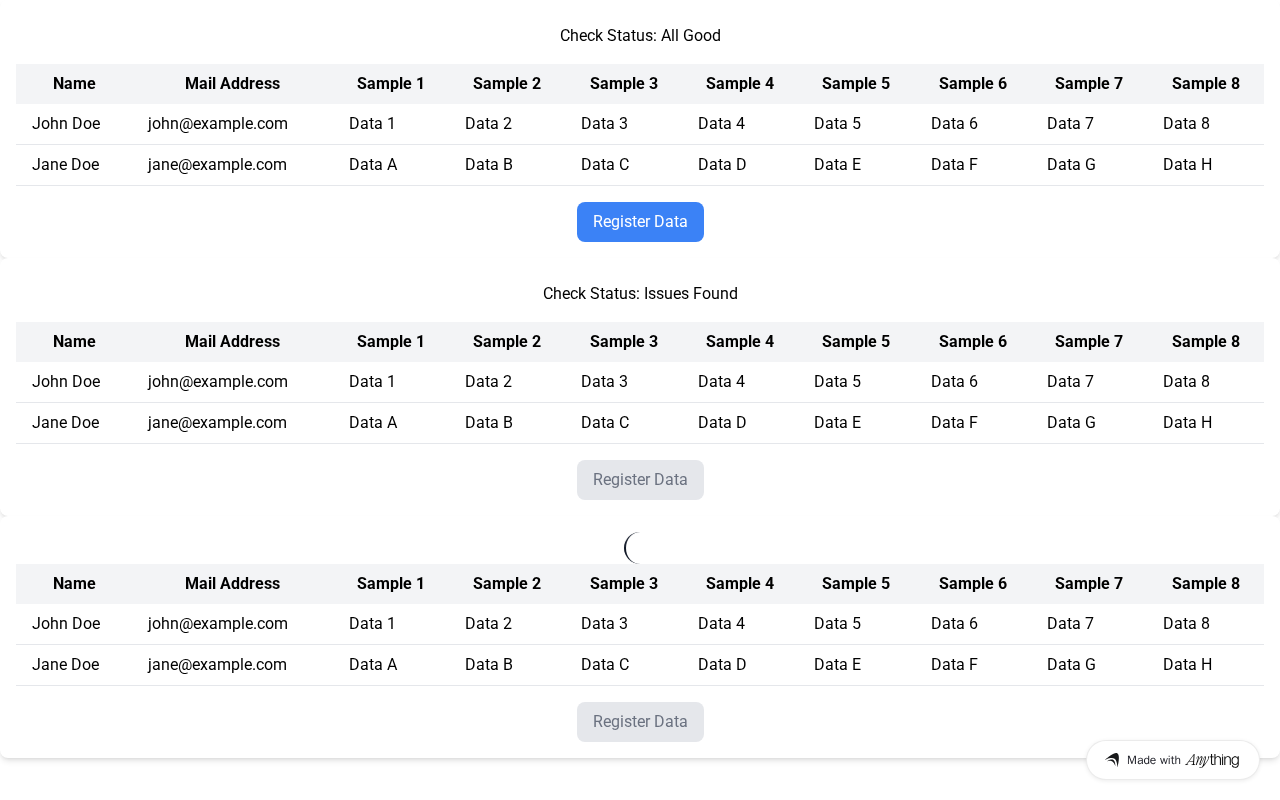Select the Data G cell in the All Good table
Viewport: 1280px width, 800px height.
(x=1071, y=165)
